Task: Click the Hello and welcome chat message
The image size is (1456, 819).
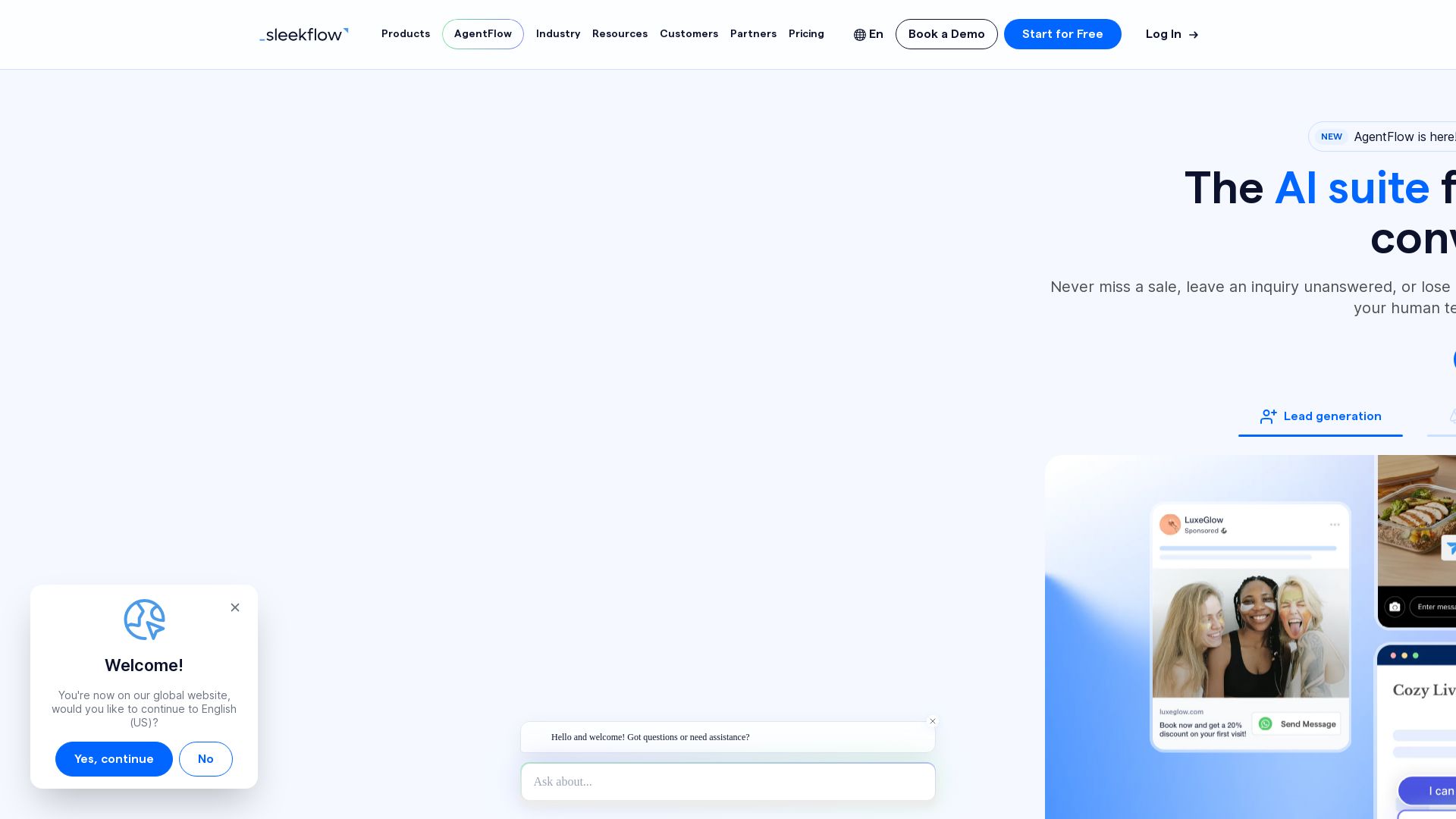Action: [x=728, y=737]
